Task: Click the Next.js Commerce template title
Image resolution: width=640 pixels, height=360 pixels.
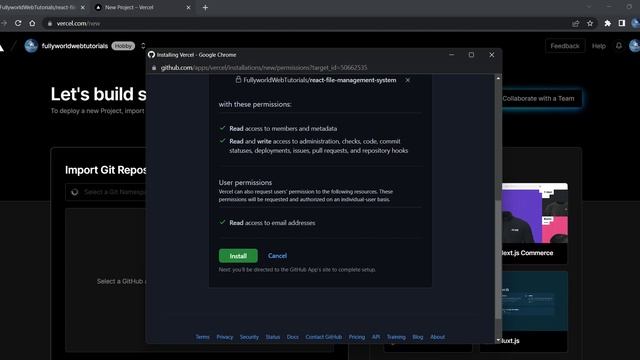Action: pos(527,253)
